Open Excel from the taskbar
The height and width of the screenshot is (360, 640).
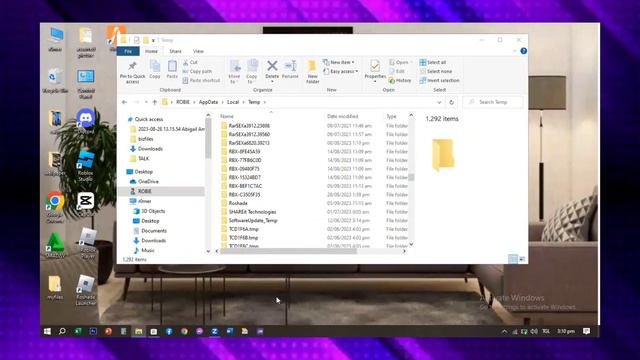pos(78,331)
